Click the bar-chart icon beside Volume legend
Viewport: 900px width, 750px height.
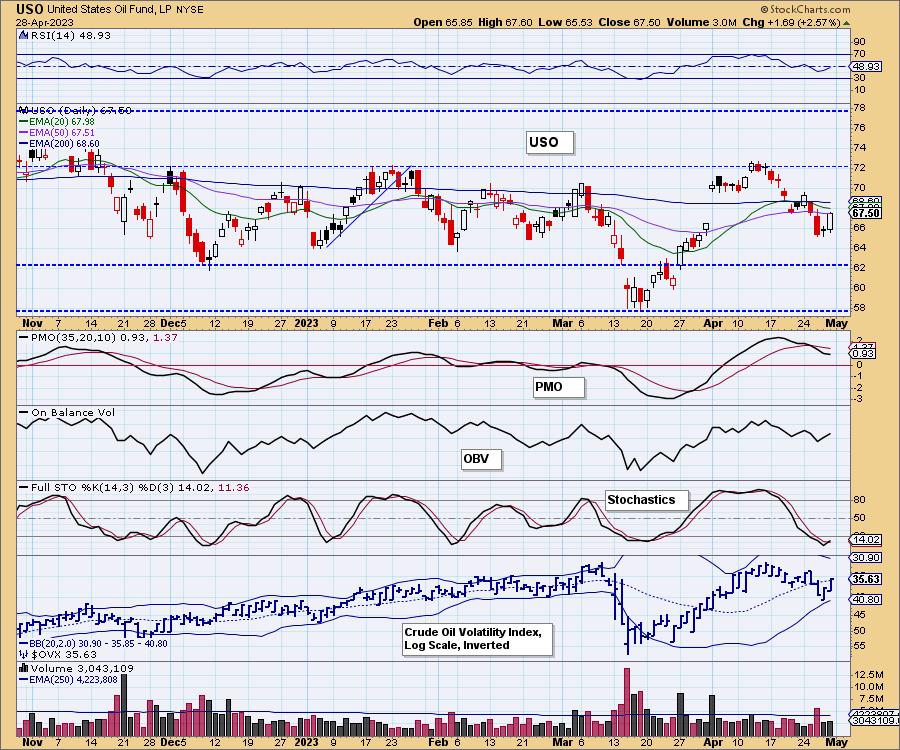pyautogui.click(x=23, y=668)
